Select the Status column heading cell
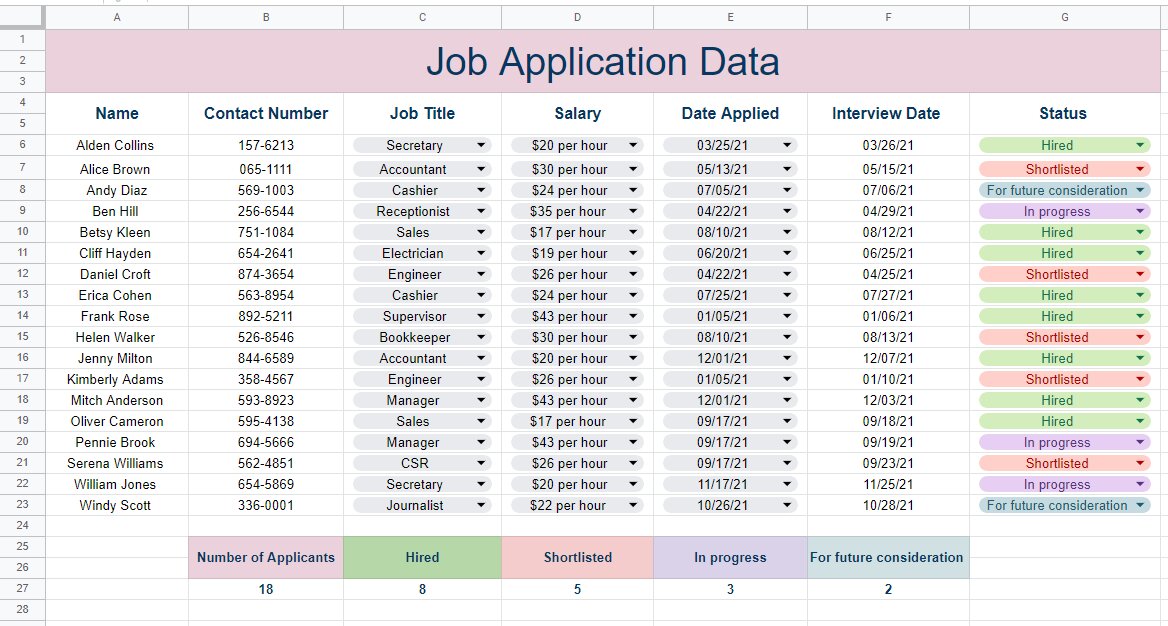The image size is (1168, 626). click(1064, 113)
